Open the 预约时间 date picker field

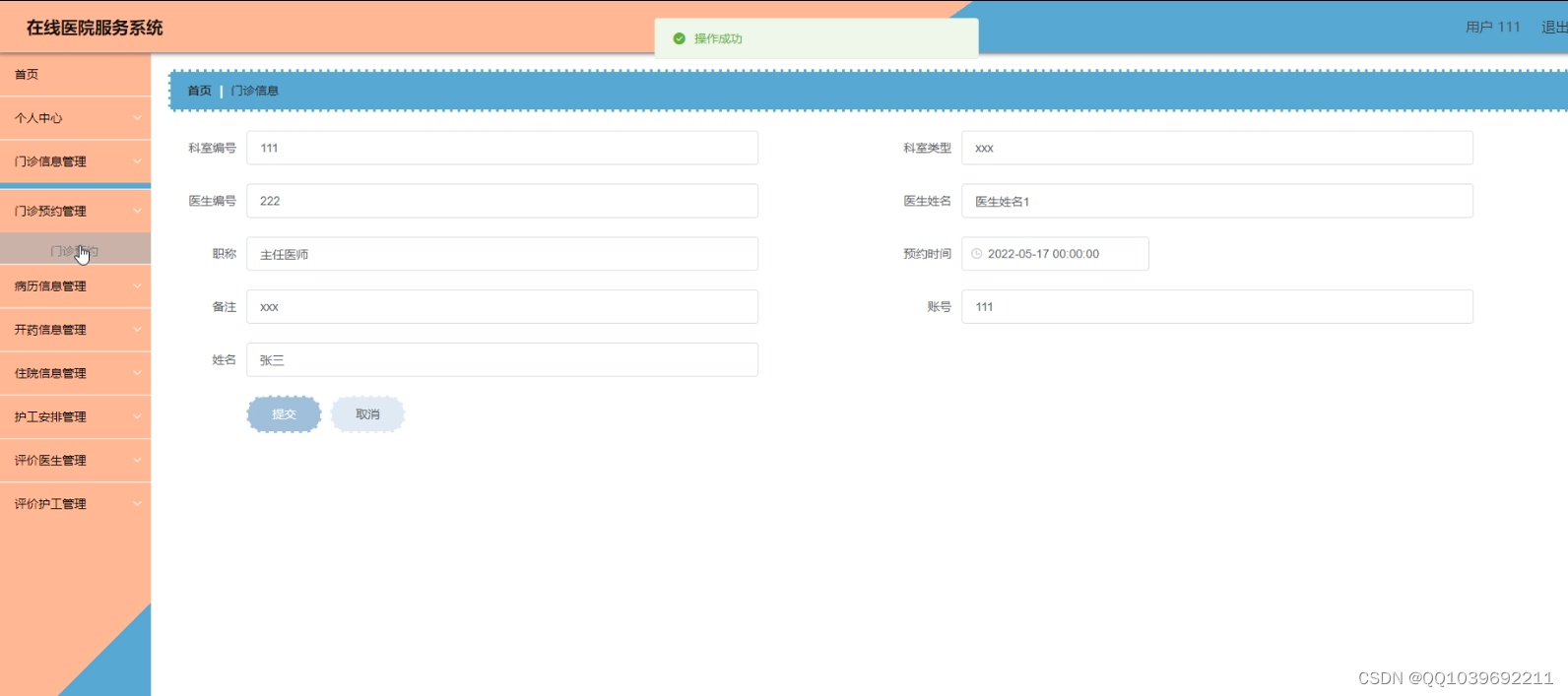coord(1055,254)
